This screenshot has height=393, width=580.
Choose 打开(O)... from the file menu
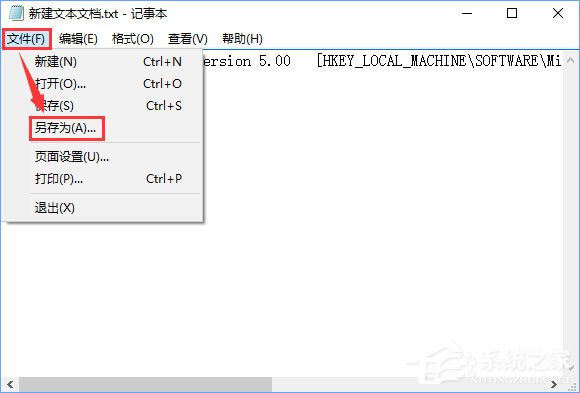pyautogui.click(x=104, y=84)
